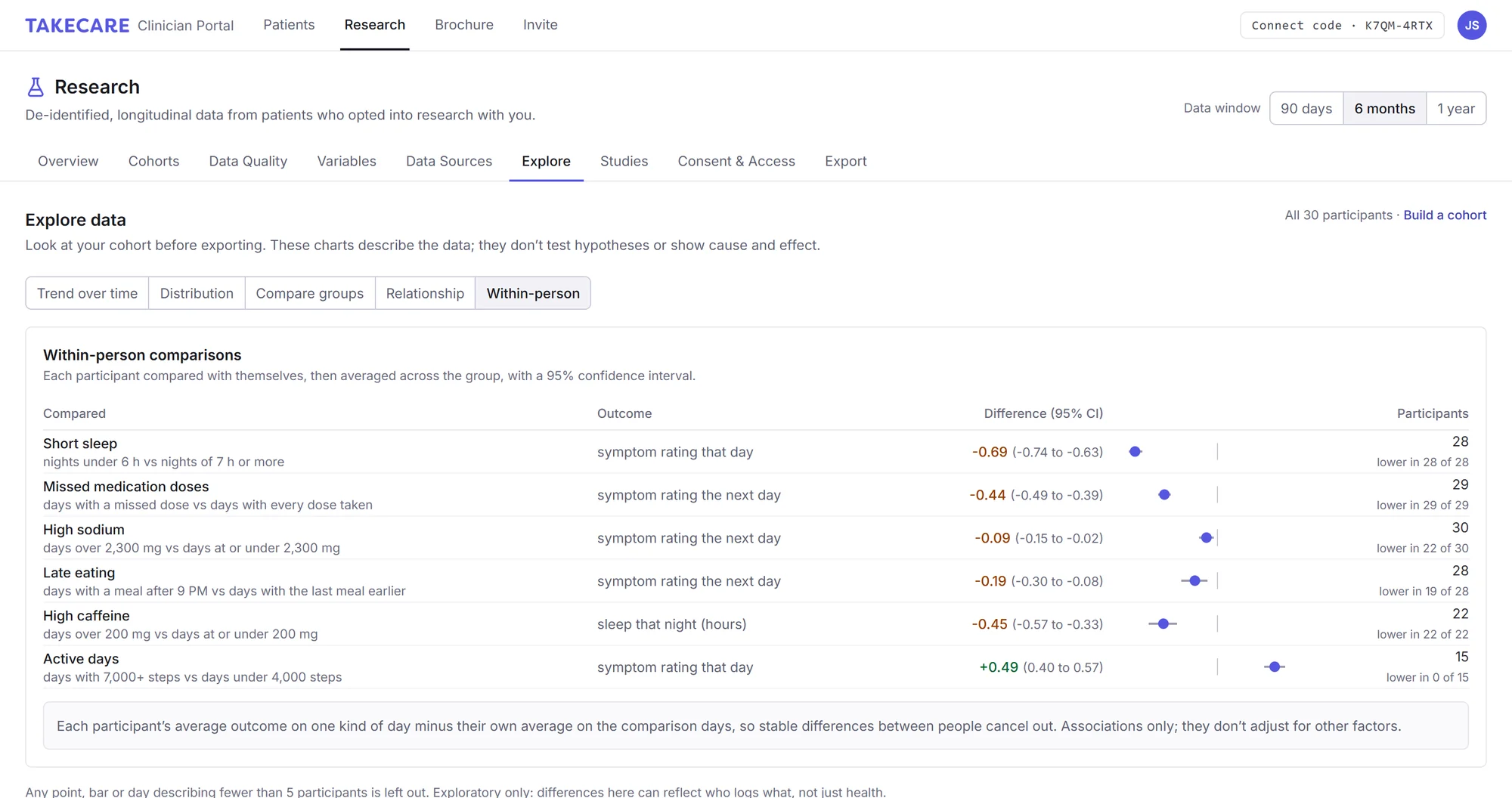Click the Participants column header
This screenshot has width=1512, height=798.
coord(1433,413)
